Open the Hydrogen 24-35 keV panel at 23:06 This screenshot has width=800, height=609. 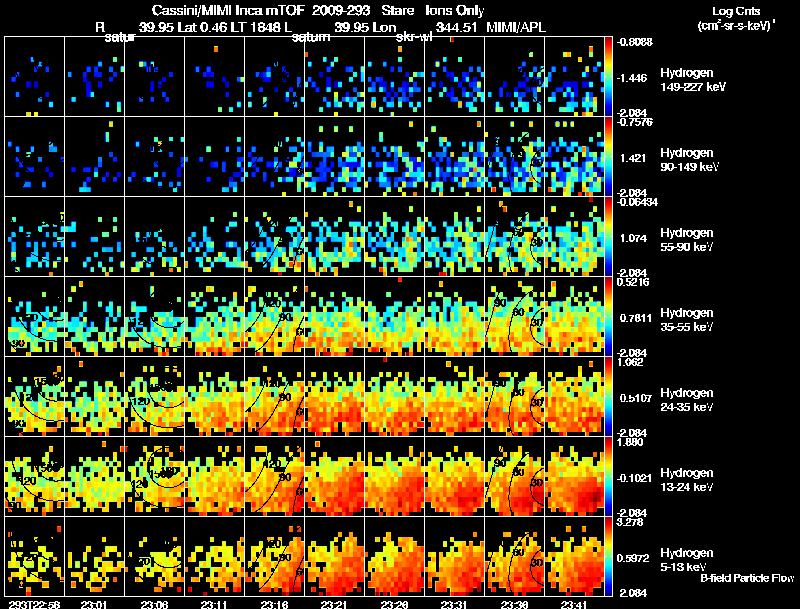click(x=154, y=397)
